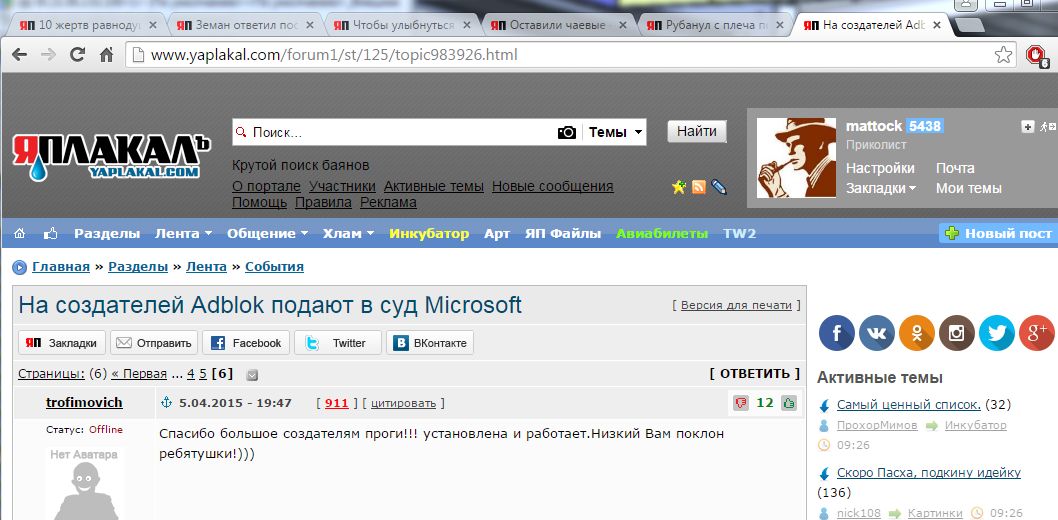Click the thumbs-up icon in the navbar
Screen dimensions: 1058x520
pyautogui.click(x=50, y=233)
